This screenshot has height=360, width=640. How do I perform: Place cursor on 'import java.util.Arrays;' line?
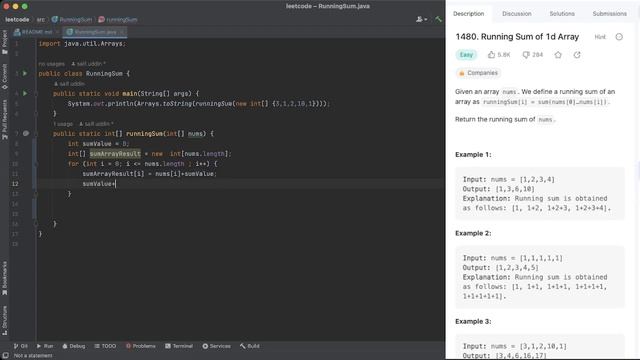tap(82, 43)
